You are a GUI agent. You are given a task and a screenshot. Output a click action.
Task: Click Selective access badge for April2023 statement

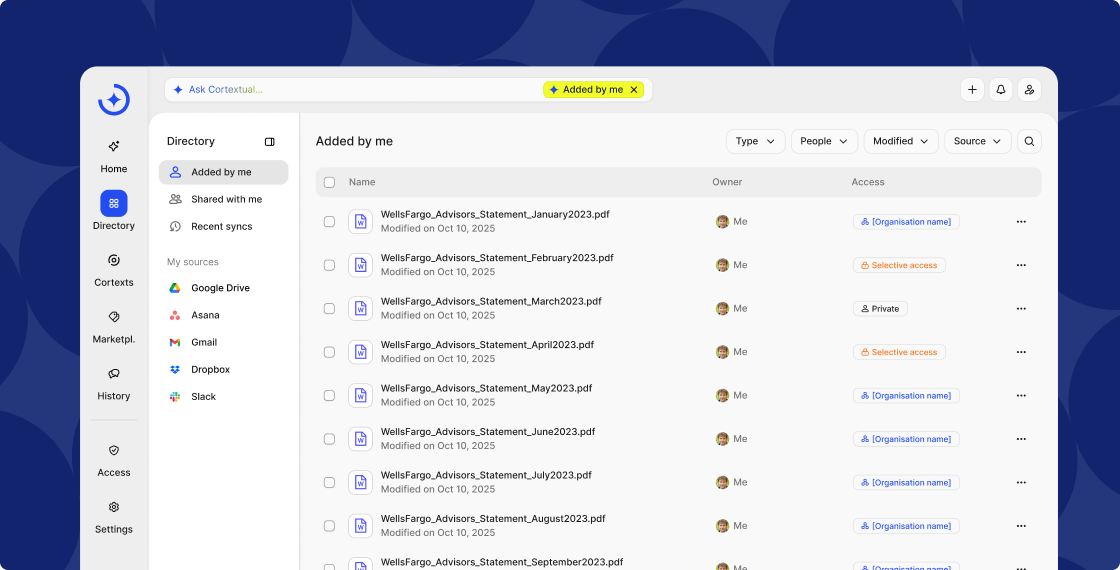coord(898,352)
